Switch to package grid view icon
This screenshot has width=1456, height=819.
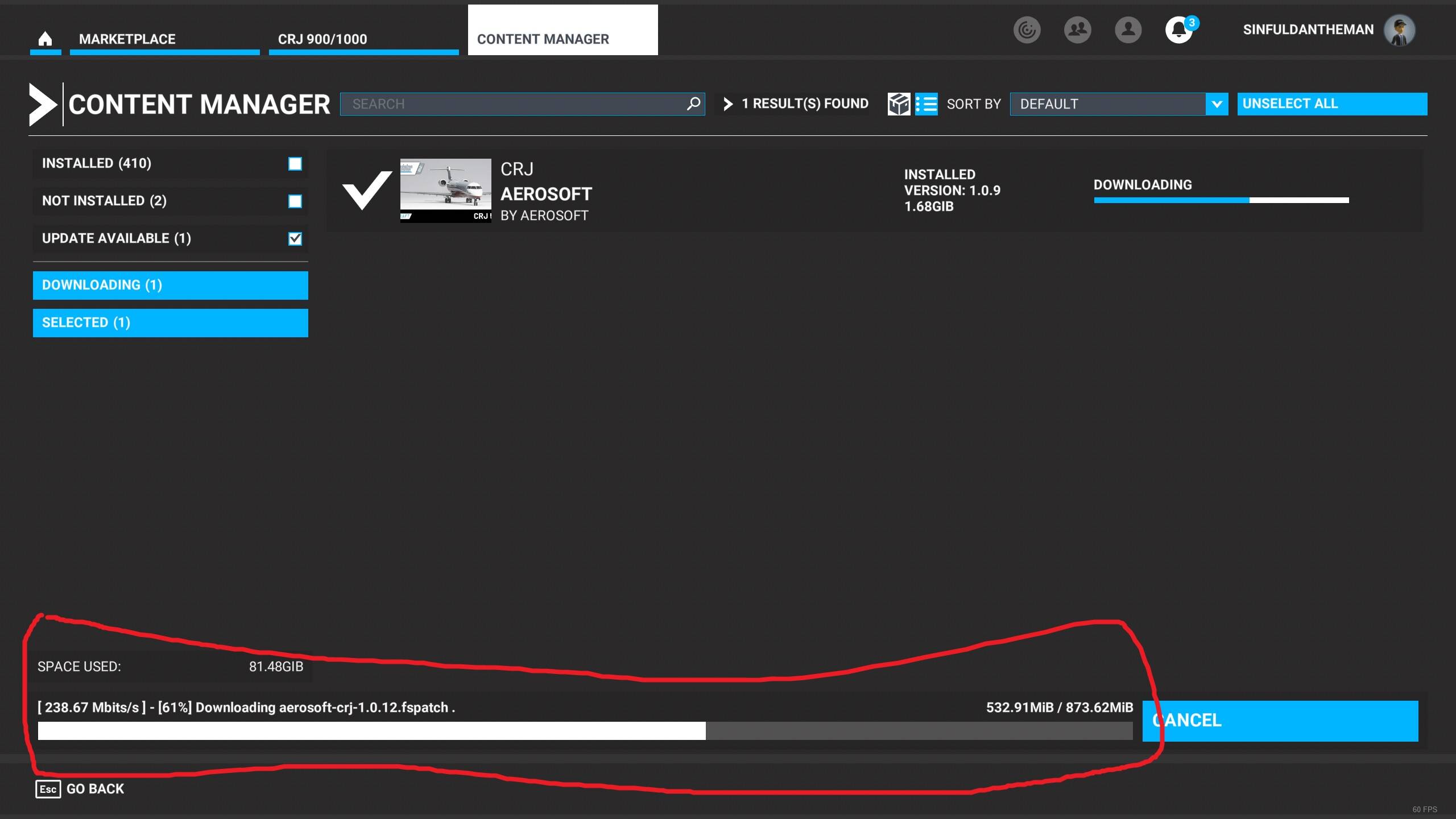click(899, 104)
